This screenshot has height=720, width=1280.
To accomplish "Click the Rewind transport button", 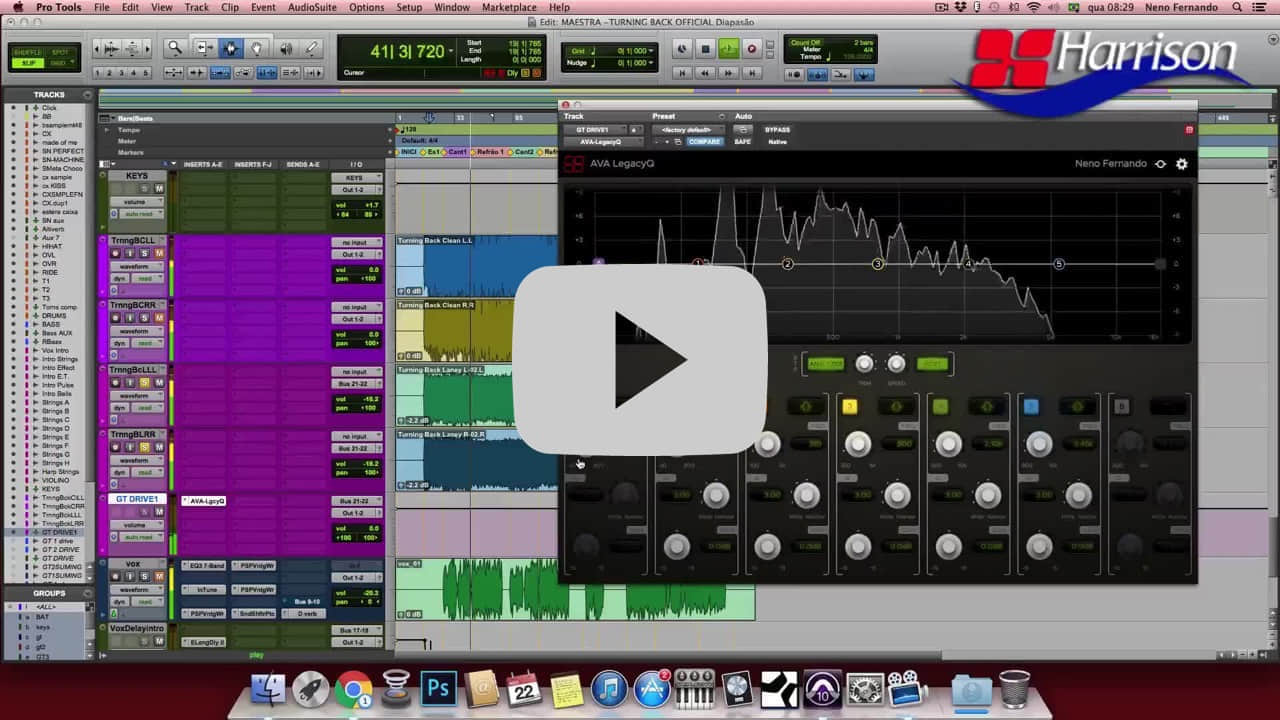I will [x=706, y=73].
